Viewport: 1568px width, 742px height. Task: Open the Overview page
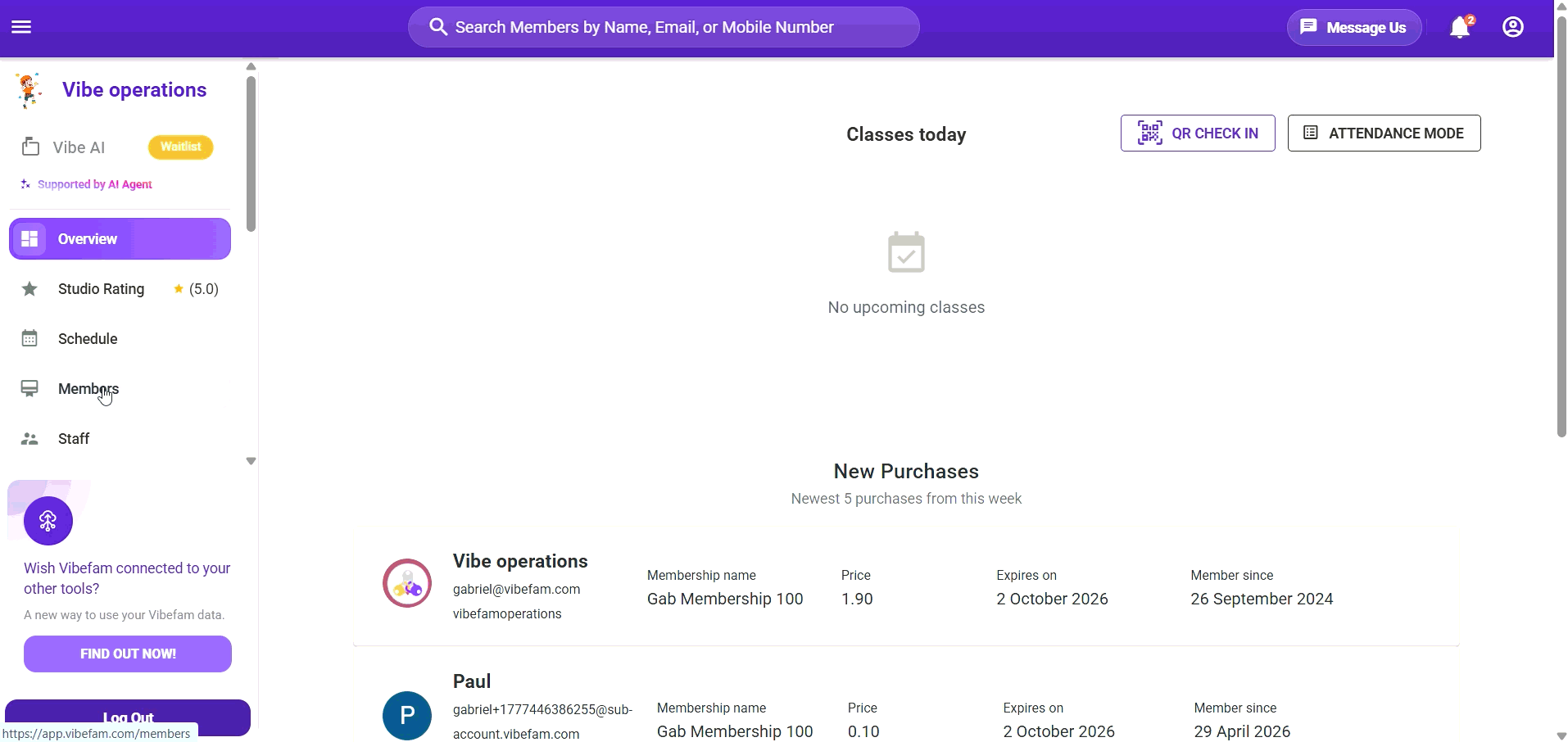(x=120, y=239)
